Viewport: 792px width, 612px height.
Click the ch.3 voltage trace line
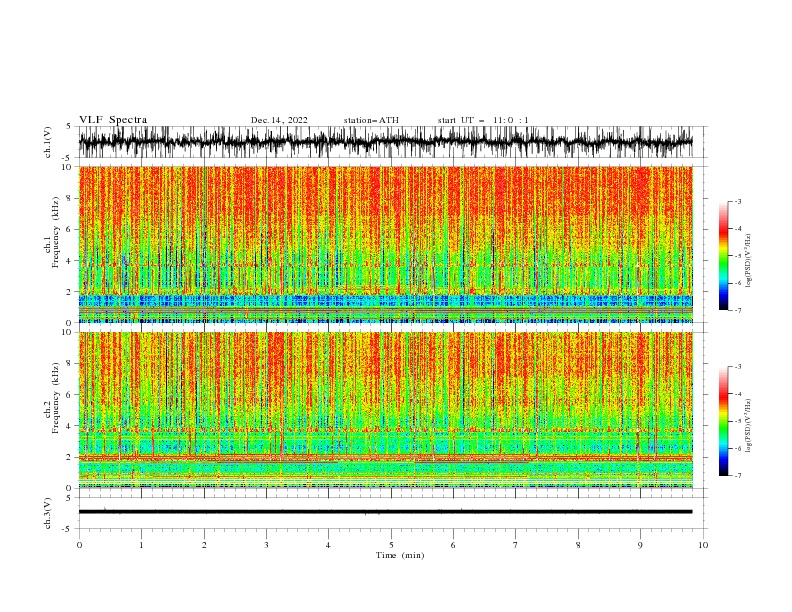[385, 512]
